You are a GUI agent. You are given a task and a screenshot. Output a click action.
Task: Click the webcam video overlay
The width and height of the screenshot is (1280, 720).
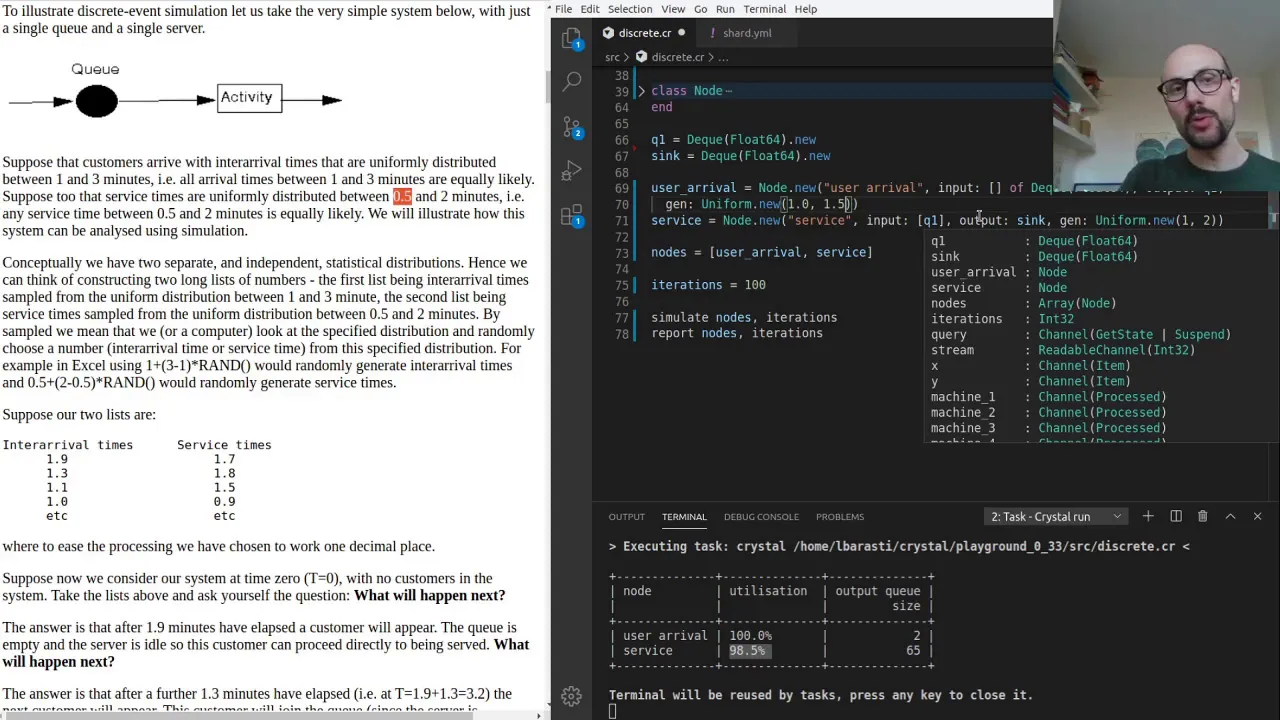pyautogui.click(x=1166, y=95)
